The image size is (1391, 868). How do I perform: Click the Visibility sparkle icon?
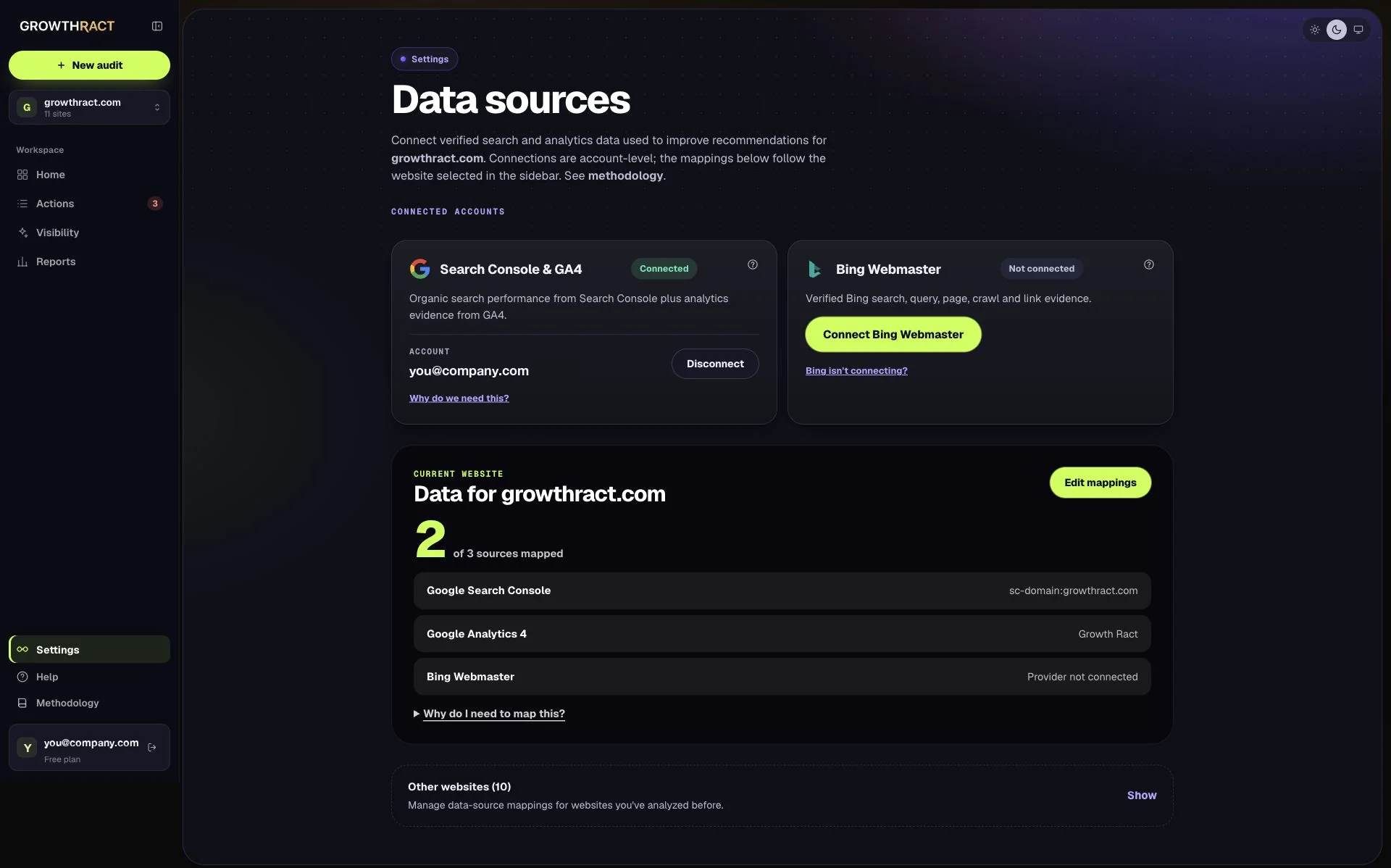click(x=22, y=233)
